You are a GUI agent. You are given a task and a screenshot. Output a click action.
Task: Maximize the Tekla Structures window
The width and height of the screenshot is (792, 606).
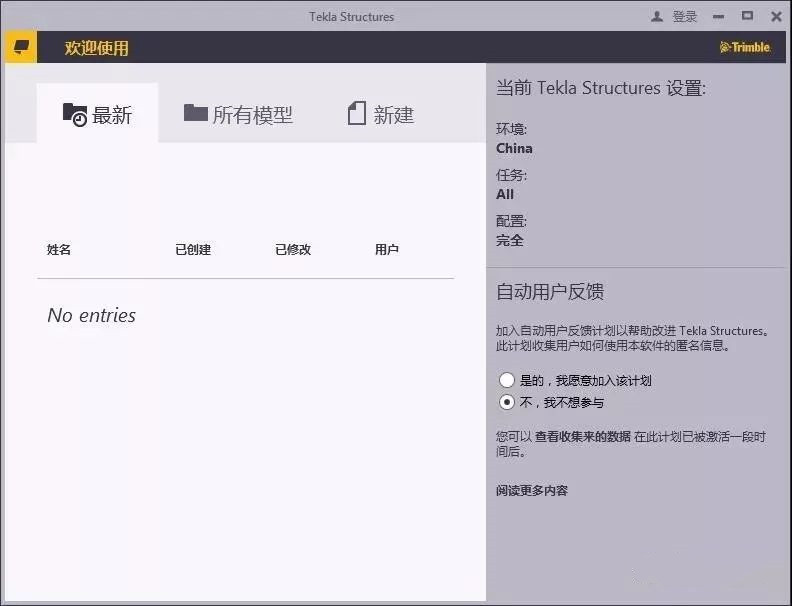tap(747, 16)
